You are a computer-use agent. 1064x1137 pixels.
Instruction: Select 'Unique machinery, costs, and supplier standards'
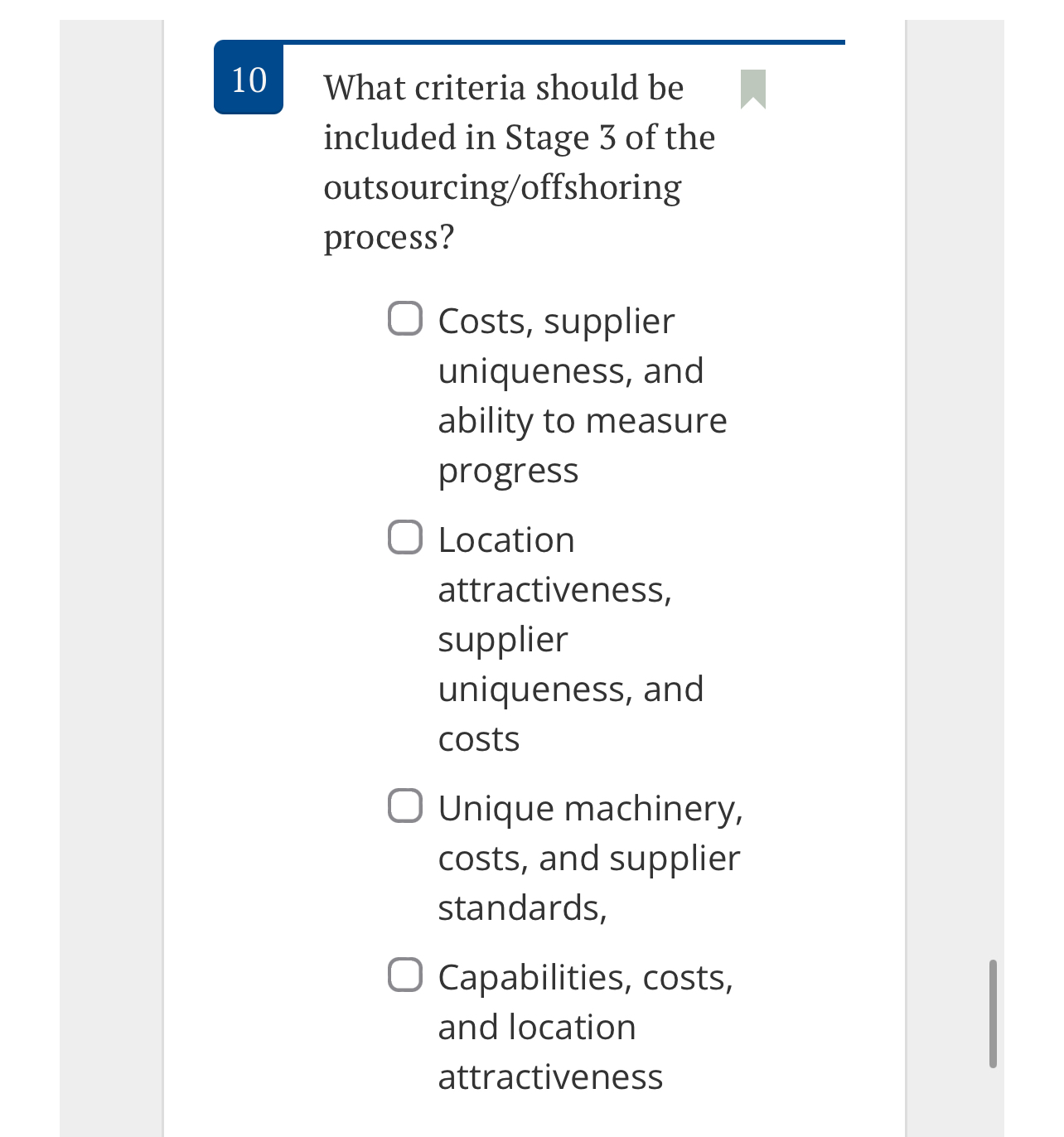[x=590, y=858]
